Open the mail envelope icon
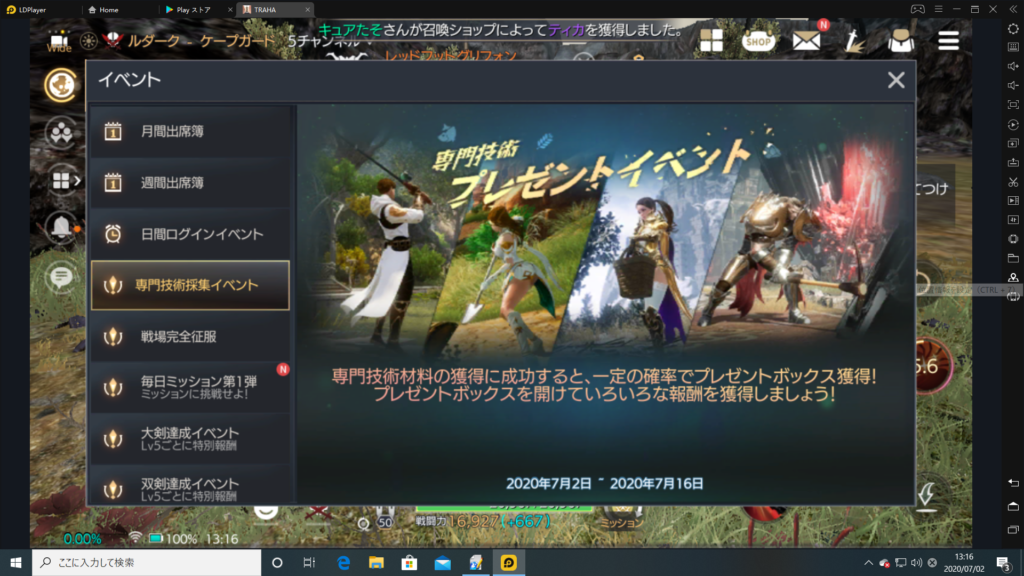Image resolution: width=1024 pixels, height=576 pixels. click(x=806, y=40)
